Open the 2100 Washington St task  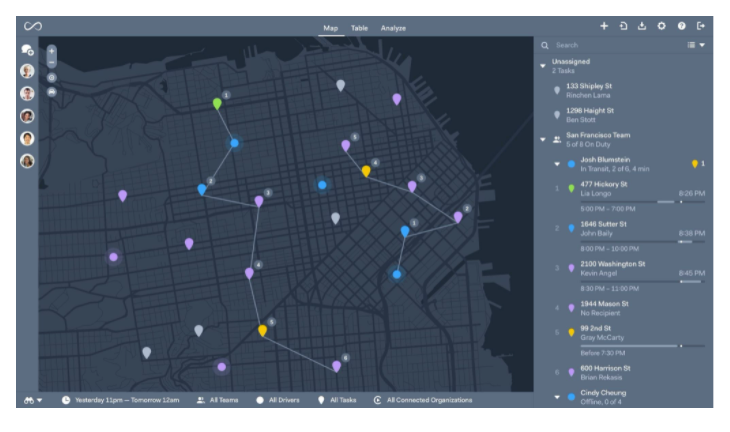point(613,264)
